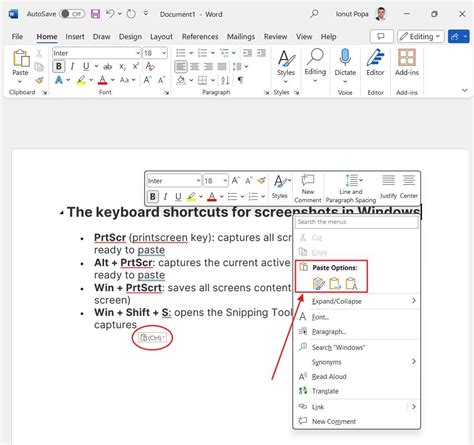Click the ribbon Editing find button
Viewport: 474px width, 445px height.
pyautogui.click(x=315, y=66)
